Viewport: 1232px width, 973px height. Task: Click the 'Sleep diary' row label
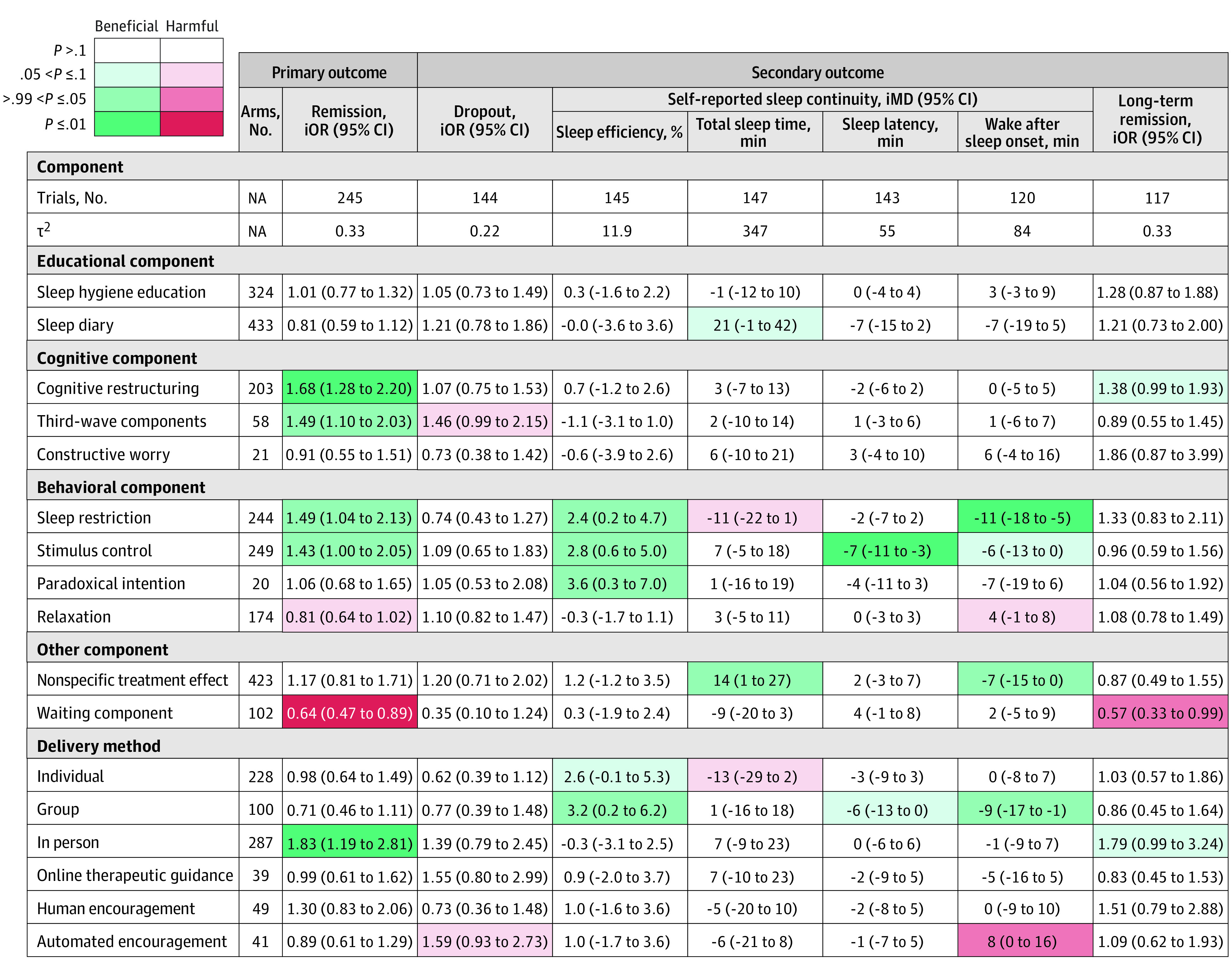pyautogui.click(x=75, y=325)
